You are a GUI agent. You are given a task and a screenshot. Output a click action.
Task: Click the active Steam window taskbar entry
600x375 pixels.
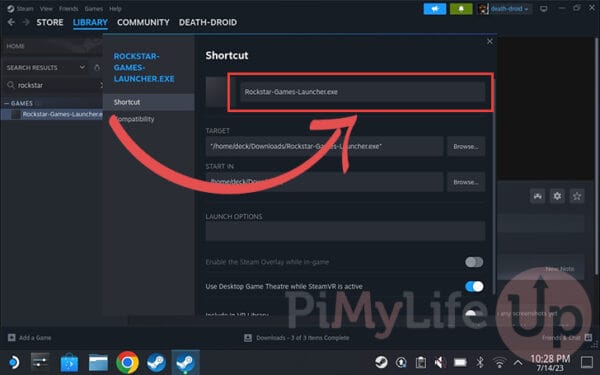point(186,362)
